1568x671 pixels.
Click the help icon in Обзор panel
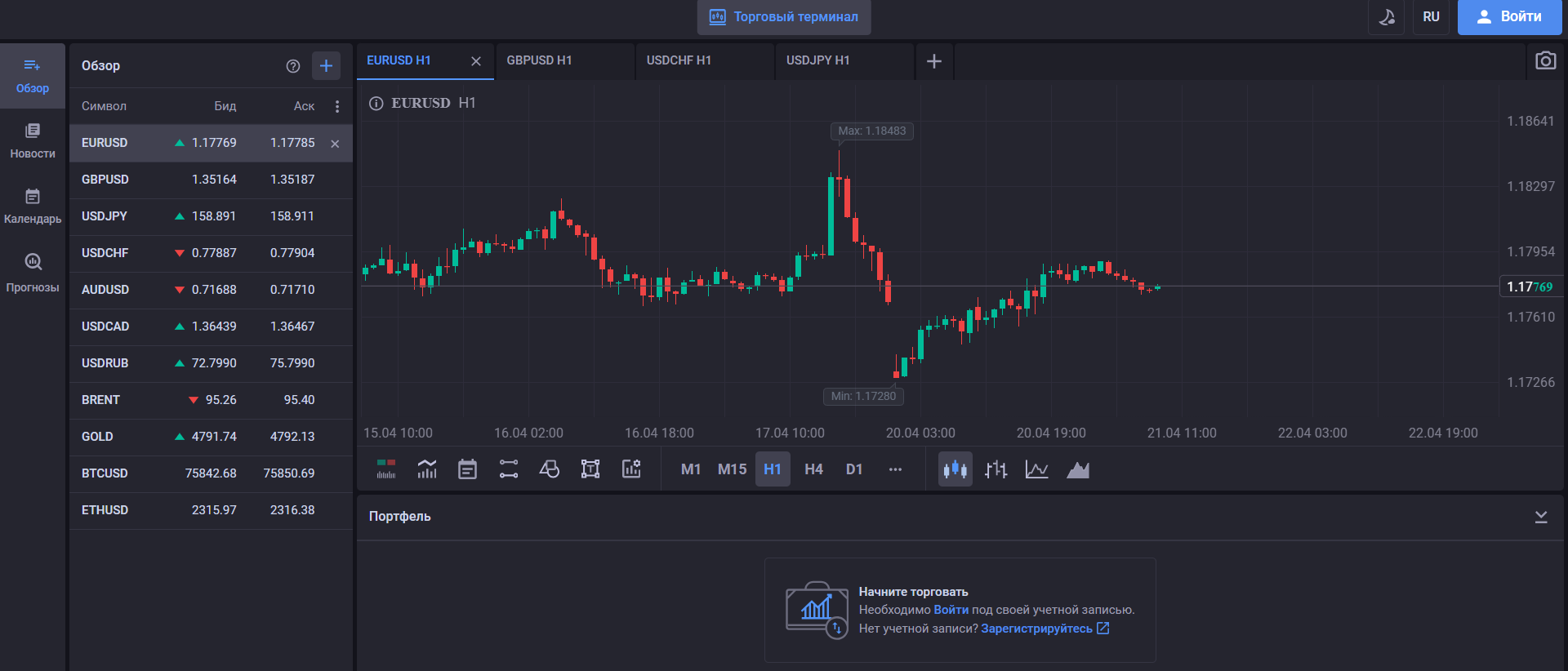point(293,66)
